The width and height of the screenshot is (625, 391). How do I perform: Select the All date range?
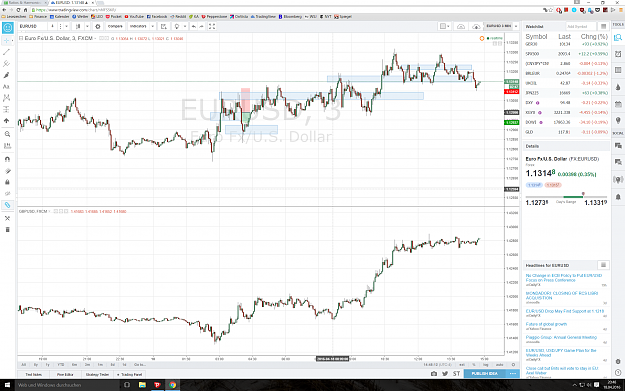pyautogui.click(x=24, y=365)
